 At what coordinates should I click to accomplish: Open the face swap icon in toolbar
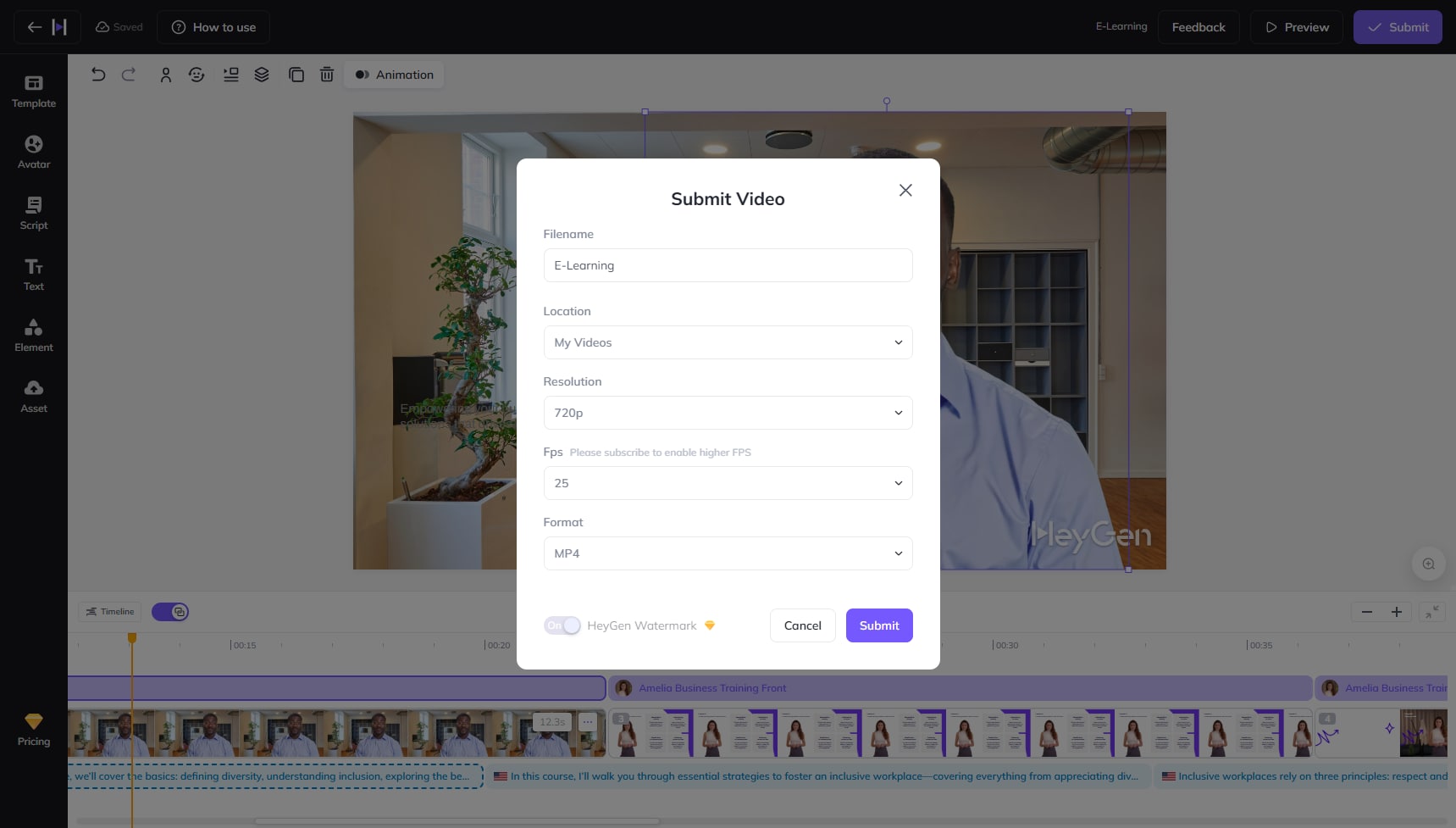click(x=197, y=75)
